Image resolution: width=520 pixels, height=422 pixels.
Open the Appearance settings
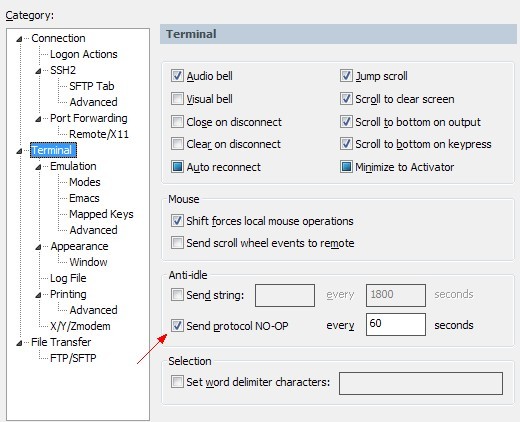click(79, 246)
